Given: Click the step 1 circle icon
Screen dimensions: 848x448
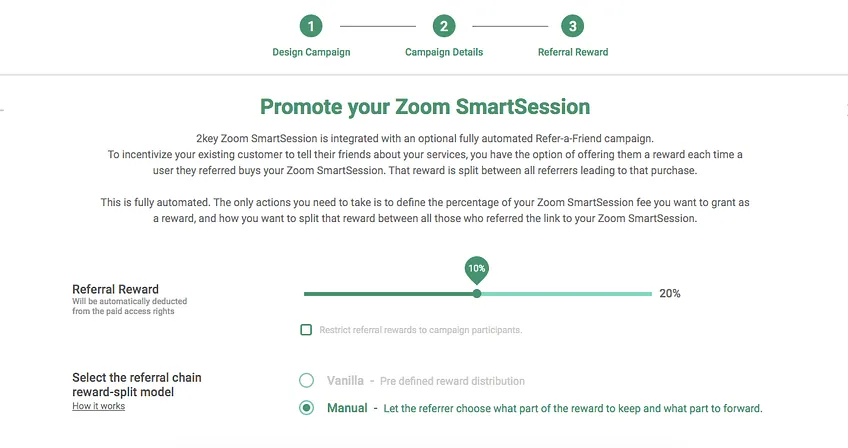Looking at the screenshot, I should pyautogui.click(x=311, y=26).
